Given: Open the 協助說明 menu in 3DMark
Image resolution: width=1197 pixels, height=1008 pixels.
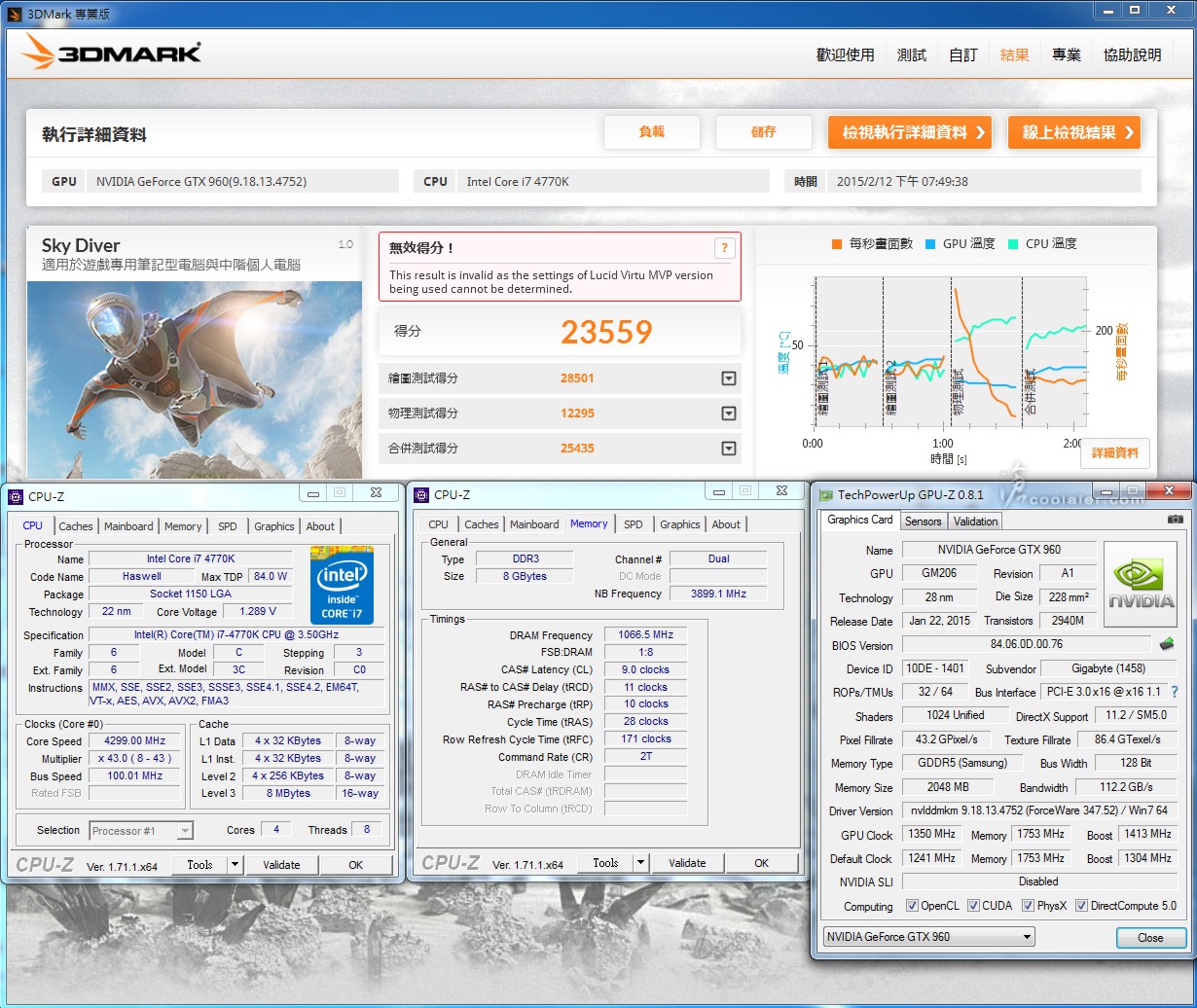Looking at the screenshot, I should pyautogui.click(x=1133, y=55).
